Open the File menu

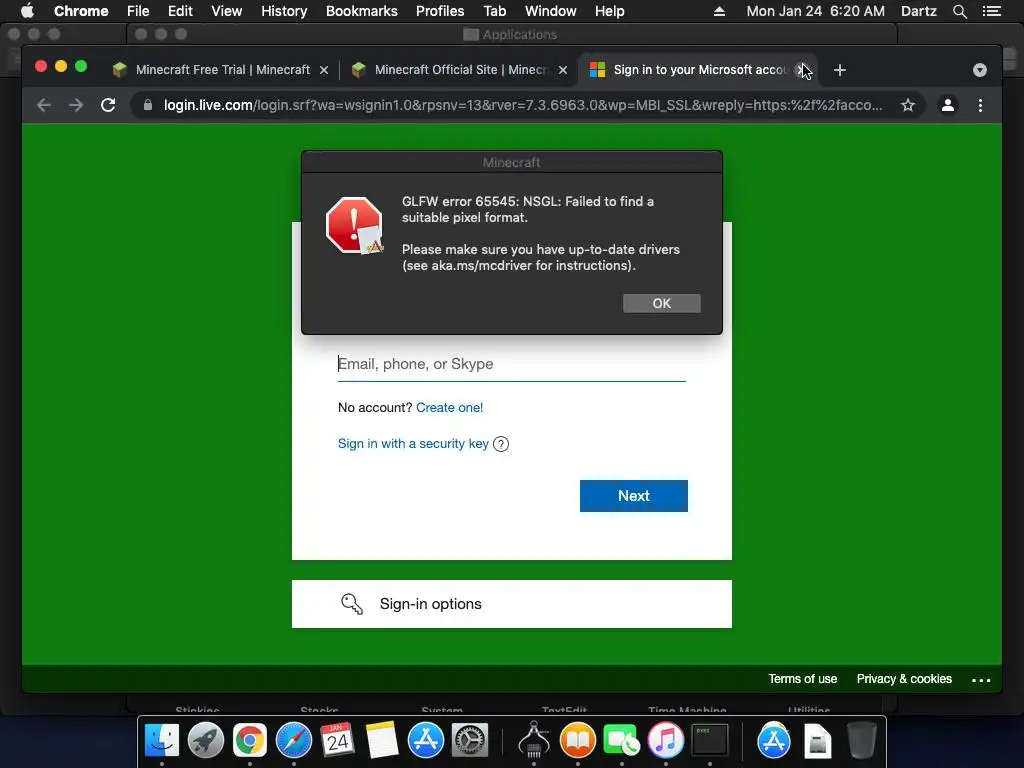coord(138,11)
